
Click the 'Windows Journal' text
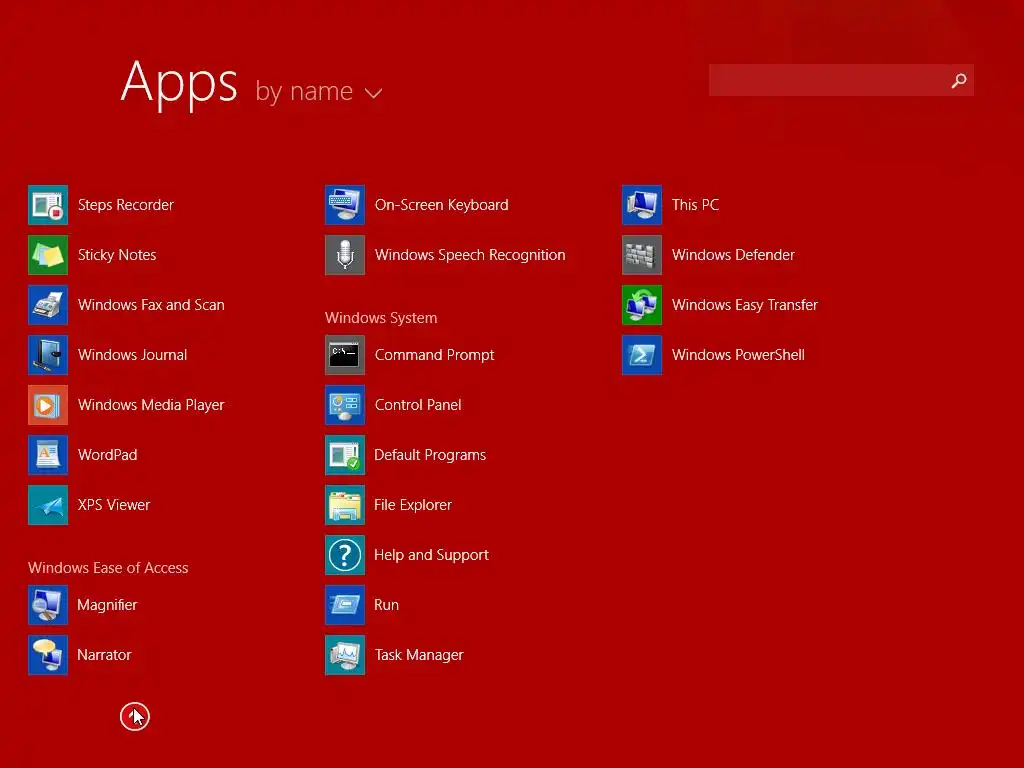133,355
